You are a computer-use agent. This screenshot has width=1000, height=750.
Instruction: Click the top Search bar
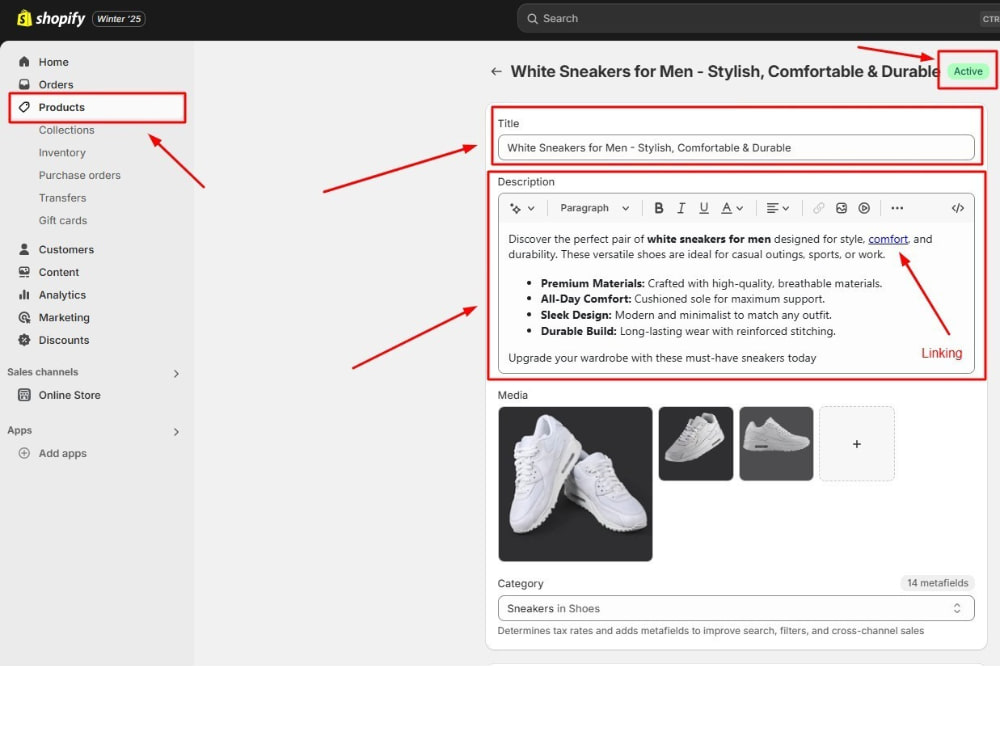click(758, 18)
